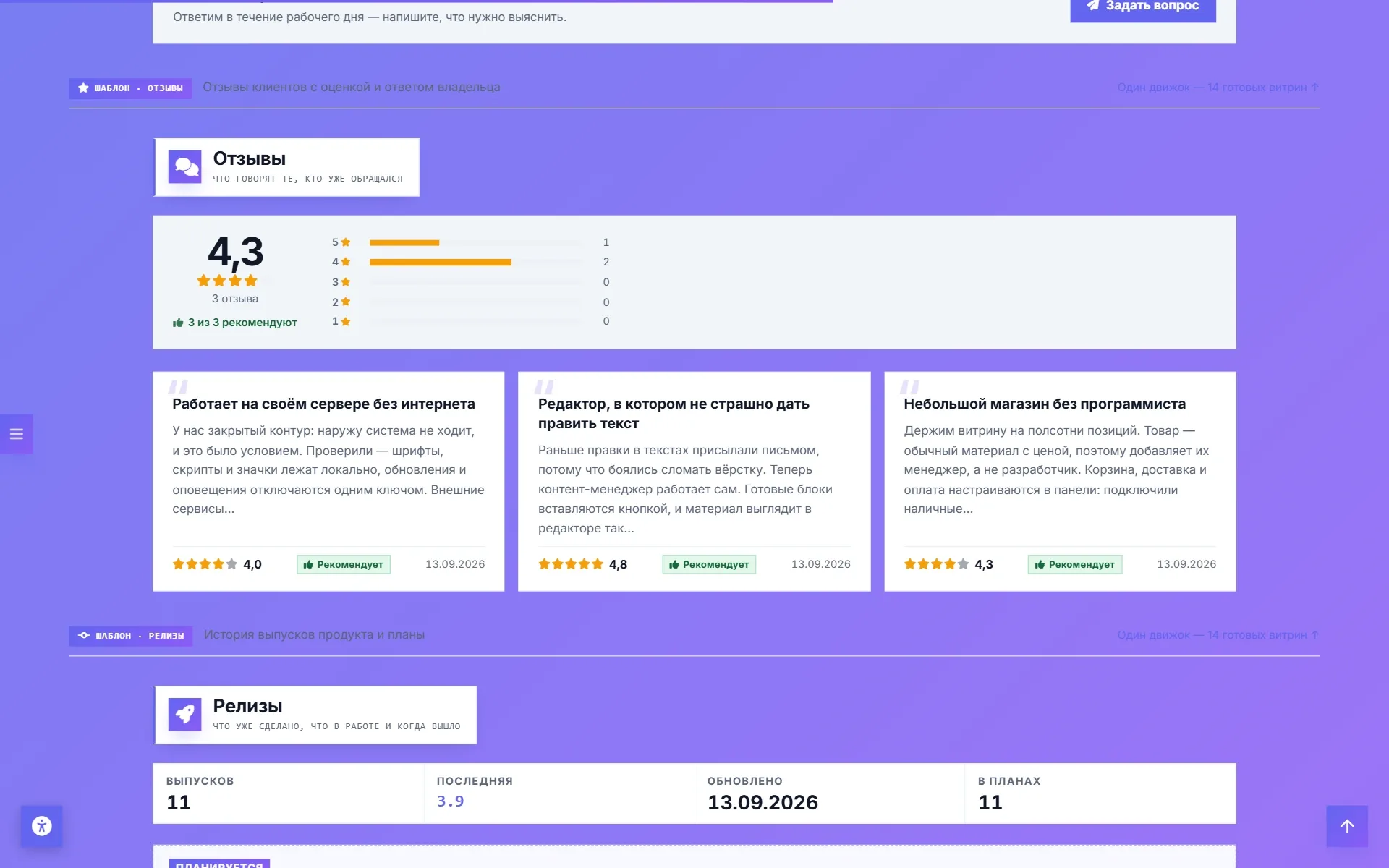Click the paper plane icon on 'Задать вопрос'
Screen dimensions: 1389x868
click(1093, 5)
